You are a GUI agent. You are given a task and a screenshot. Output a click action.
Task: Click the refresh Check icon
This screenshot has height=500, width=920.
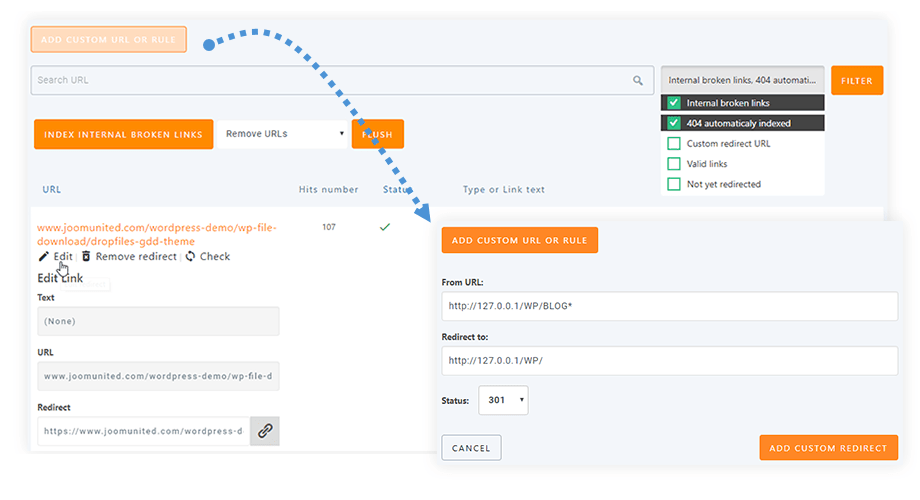190,257
